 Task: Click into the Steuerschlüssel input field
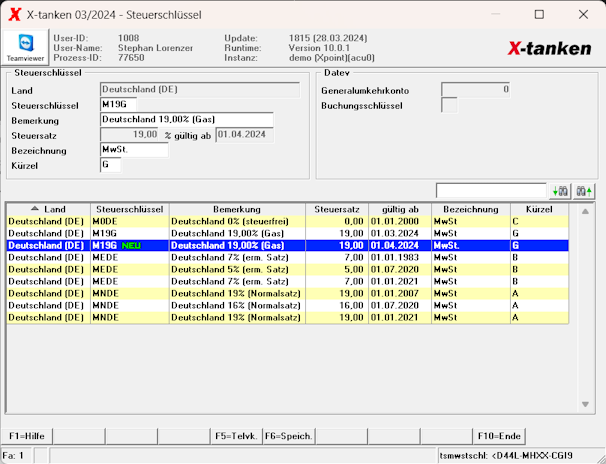[x=118, y=104]
